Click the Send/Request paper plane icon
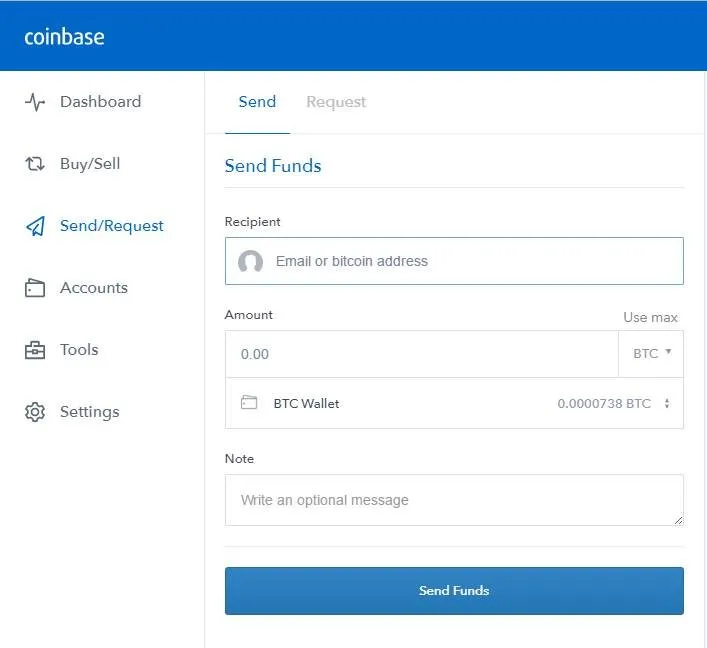 [x=35, y=226]
